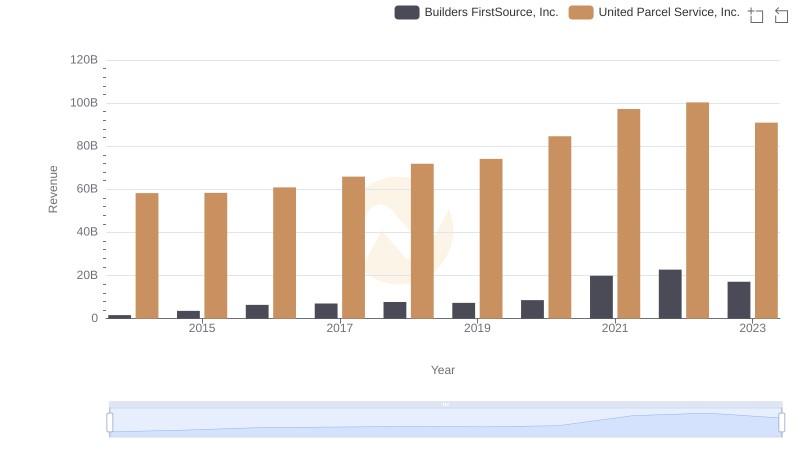Click the 2021 United Parcel Service bar
The width and height of the screenshot is (800, 461).
coord(629,214)
